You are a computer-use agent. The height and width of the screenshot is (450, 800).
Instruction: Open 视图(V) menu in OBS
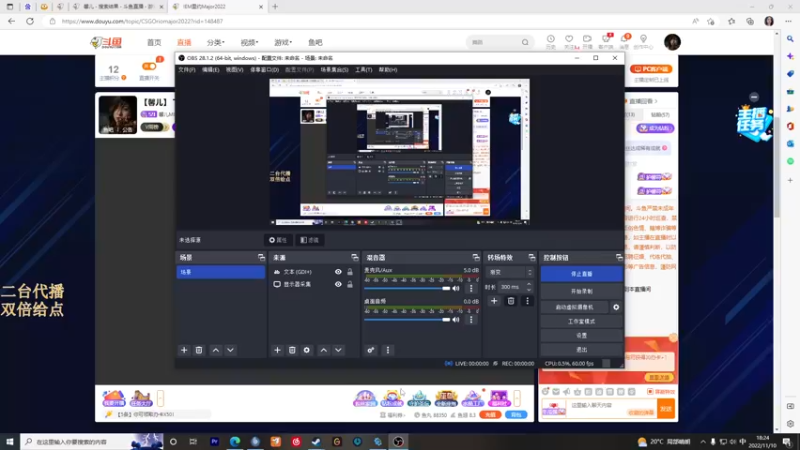click(234, 70)
